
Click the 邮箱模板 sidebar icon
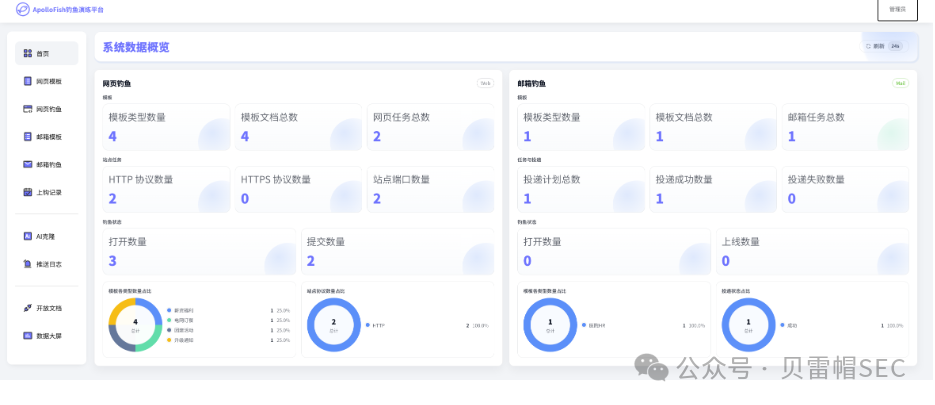(27, 137)
